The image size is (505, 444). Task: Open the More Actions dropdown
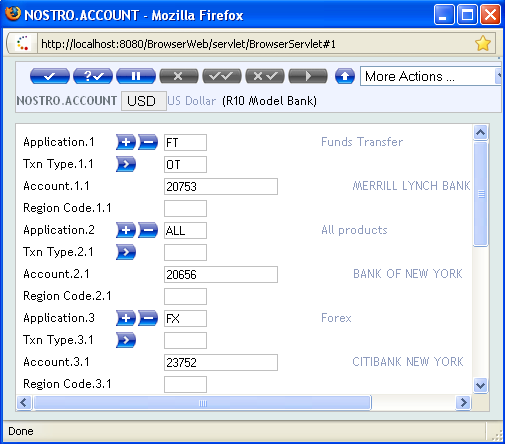click(x=430, y=76)
